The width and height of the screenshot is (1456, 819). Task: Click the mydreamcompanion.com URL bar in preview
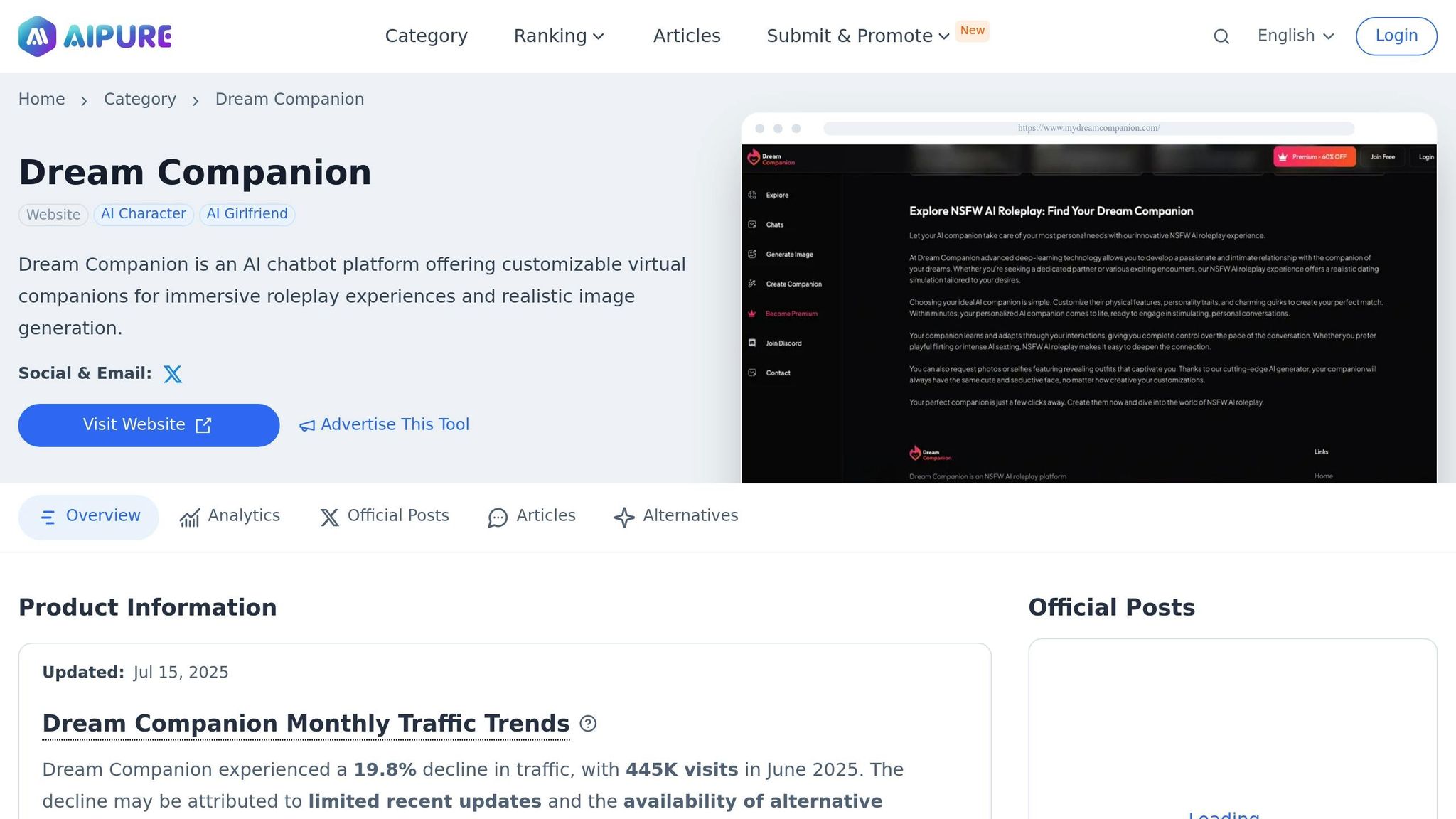point(1089,128)
